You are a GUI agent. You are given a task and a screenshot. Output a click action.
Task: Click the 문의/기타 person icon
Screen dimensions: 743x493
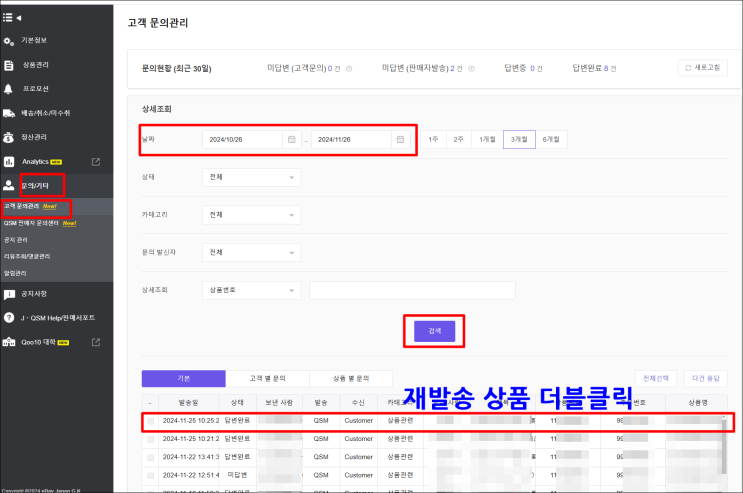coord(9,185)
